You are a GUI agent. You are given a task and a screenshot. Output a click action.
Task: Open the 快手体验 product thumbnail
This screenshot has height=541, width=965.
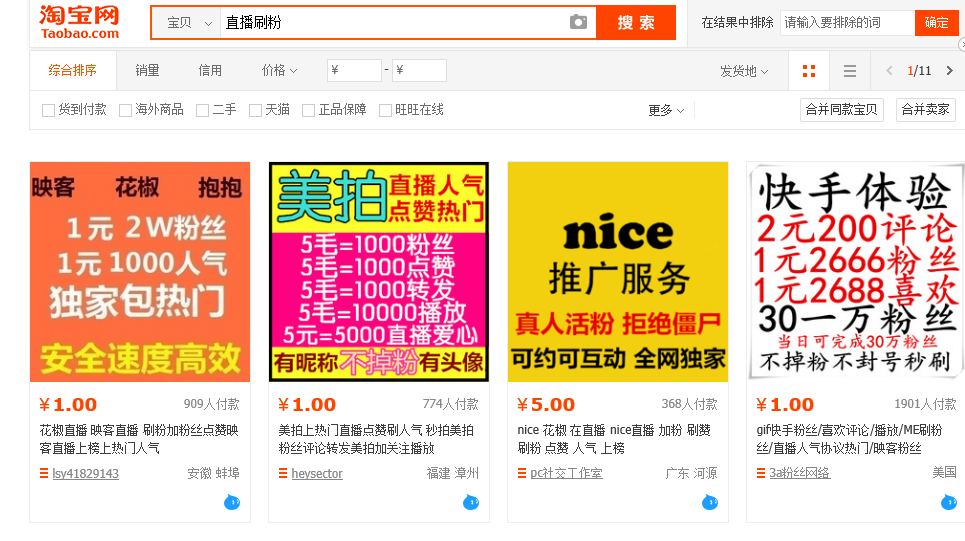tap(855, 272)
